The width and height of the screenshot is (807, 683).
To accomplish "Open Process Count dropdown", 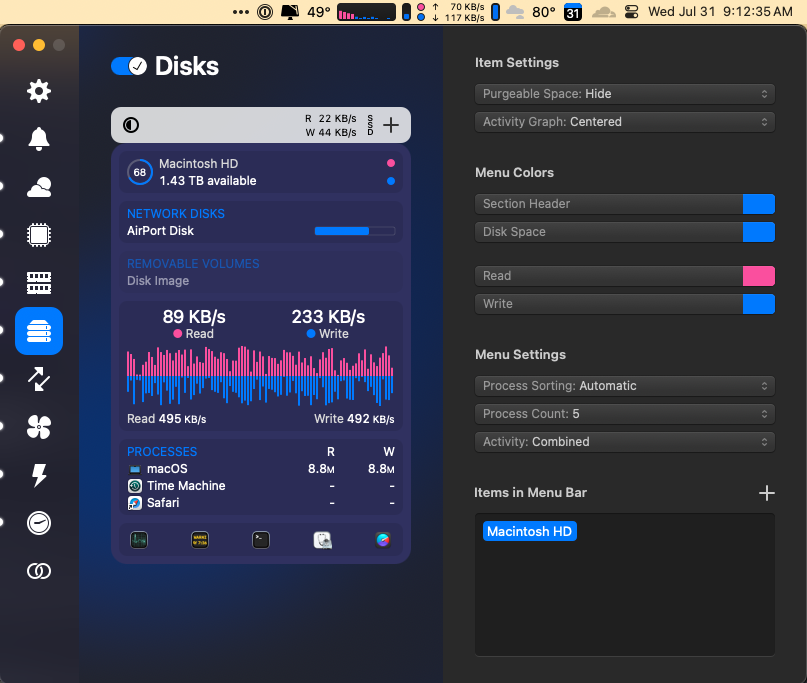I will (625, 414).
